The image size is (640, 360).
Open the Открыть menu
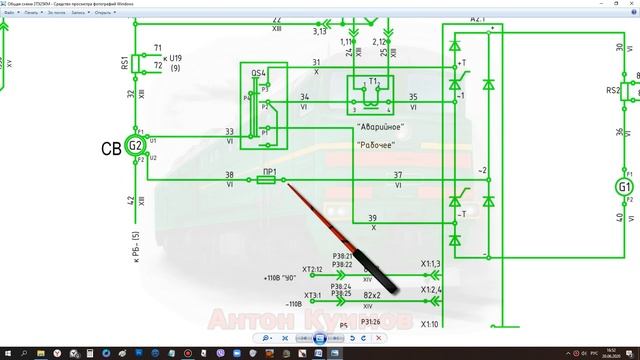(x=105, y=13)
